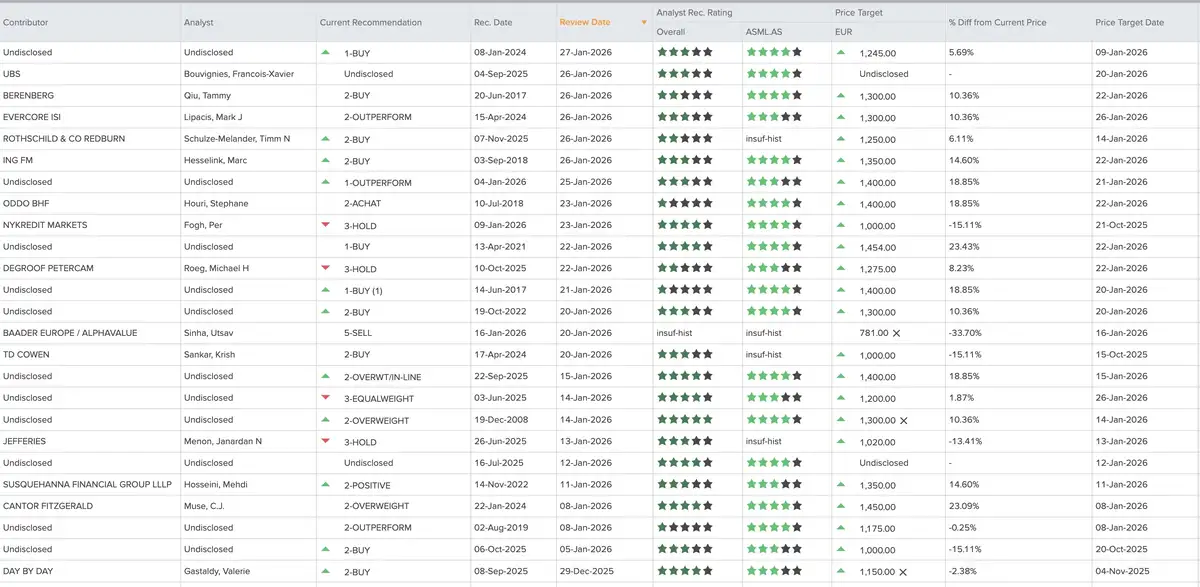Click the green arrow beside SUSQUEHANNA's 2-POSITIVE rating
Image resolution: width=1200 pixels, height=587 pixels.
[325, 484]
